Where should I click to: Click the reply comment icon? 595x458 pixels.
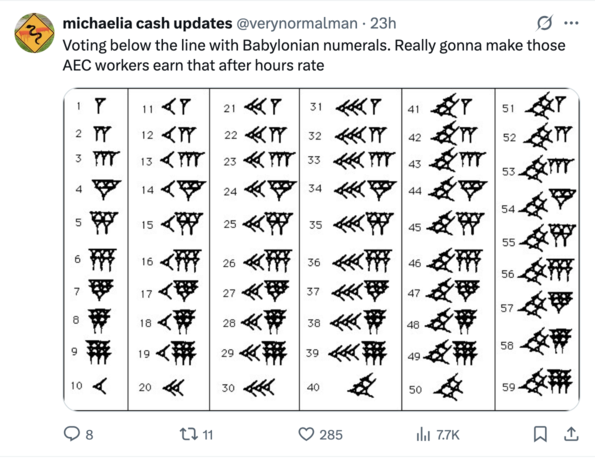coord(71,434)
